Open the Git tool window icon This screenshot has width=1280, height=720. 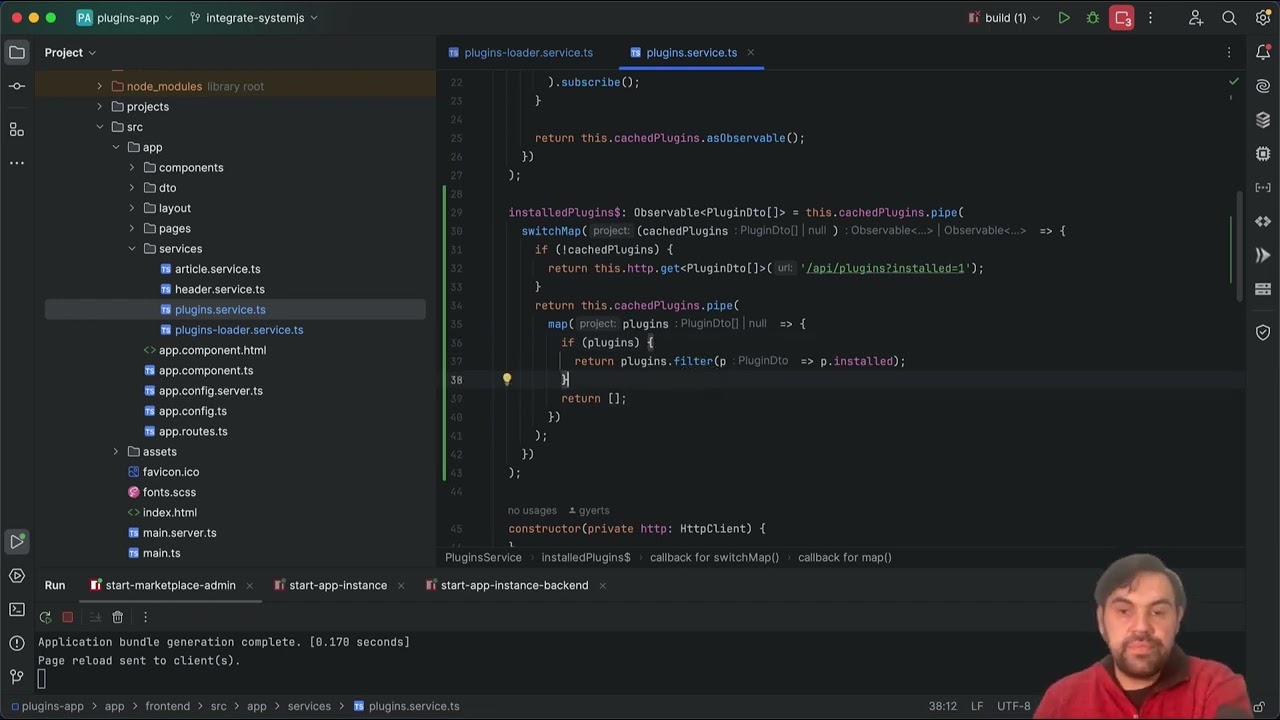pos(17,676)
